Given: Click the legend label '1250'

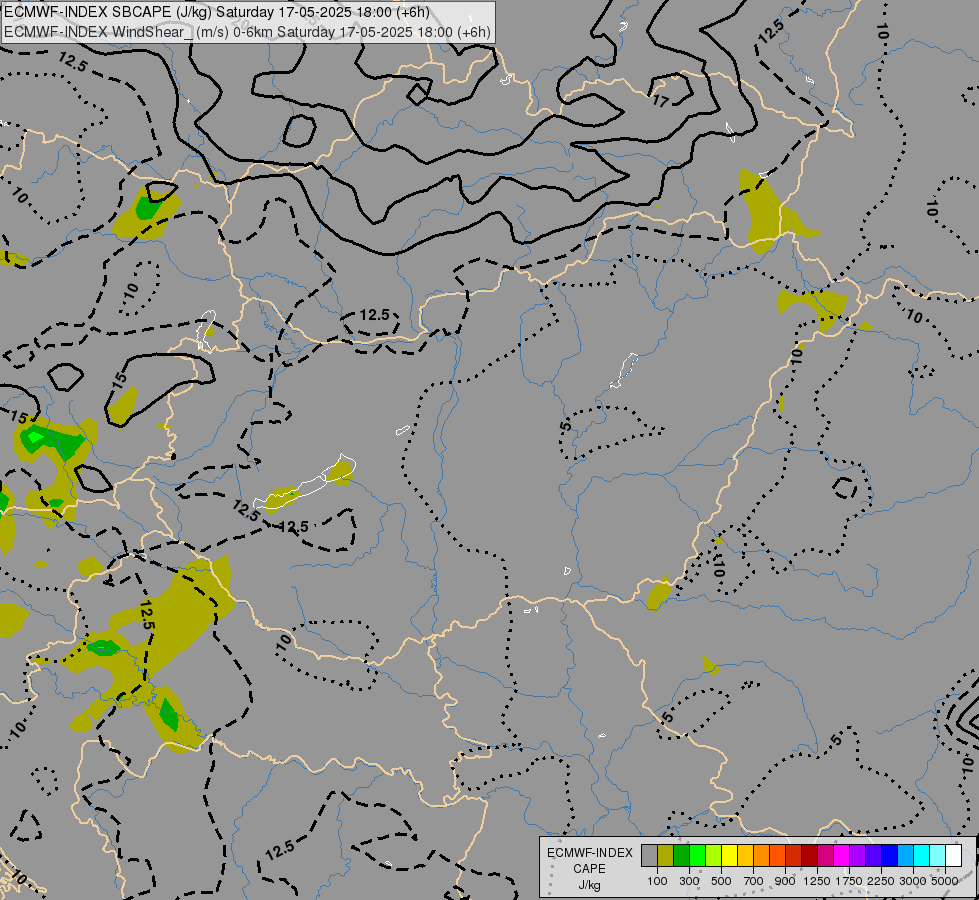Looking at the screenshot, I should tap(817, 881).
